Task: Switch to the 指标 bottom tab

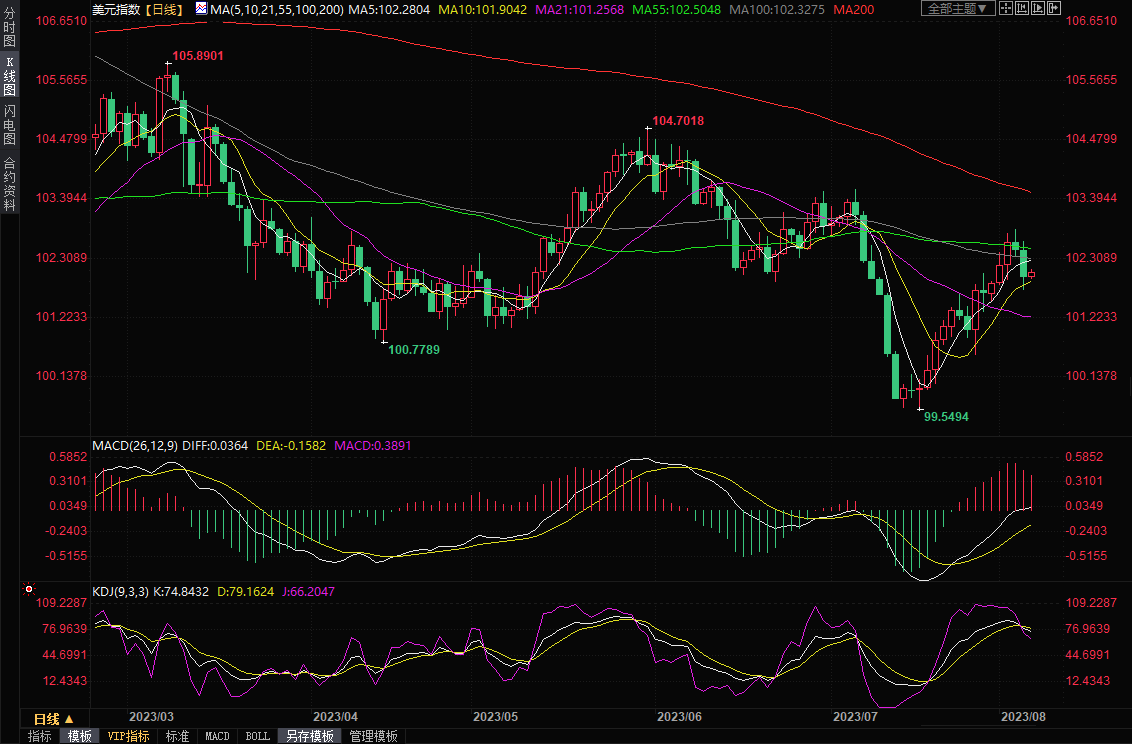Action: pyautogui.click(x=40, y=736)
